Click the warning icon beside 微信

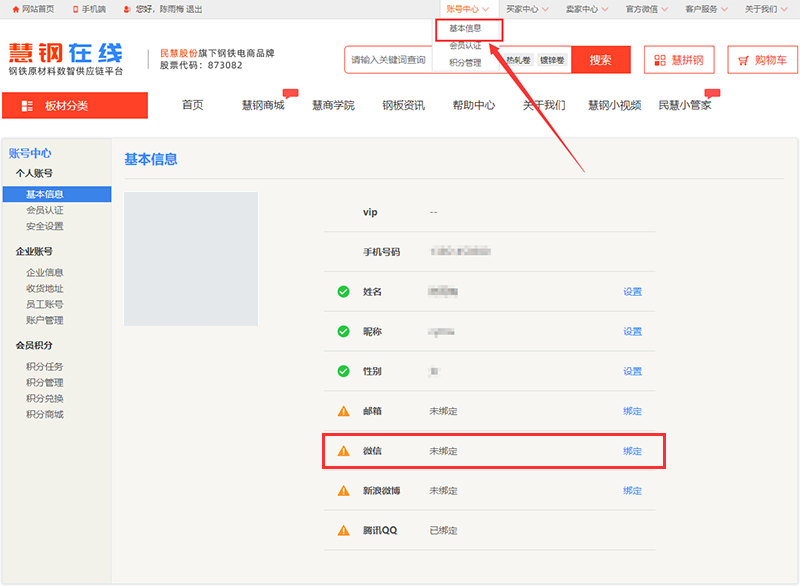pos(343,451)
